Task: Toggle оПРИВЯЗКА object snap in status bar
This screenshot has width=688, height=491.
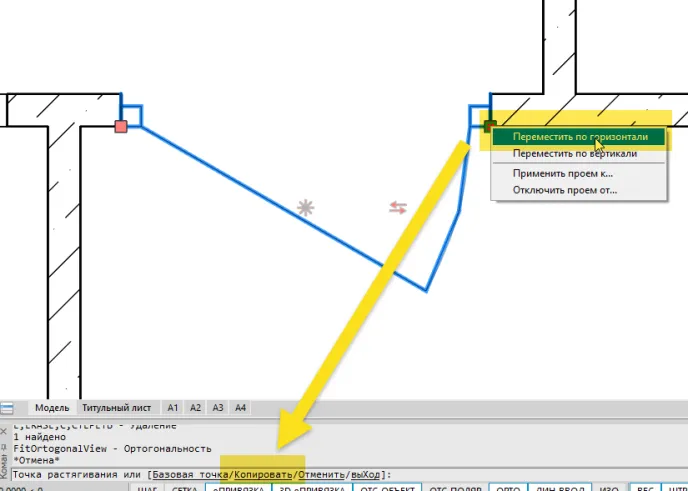Action: 239,488
